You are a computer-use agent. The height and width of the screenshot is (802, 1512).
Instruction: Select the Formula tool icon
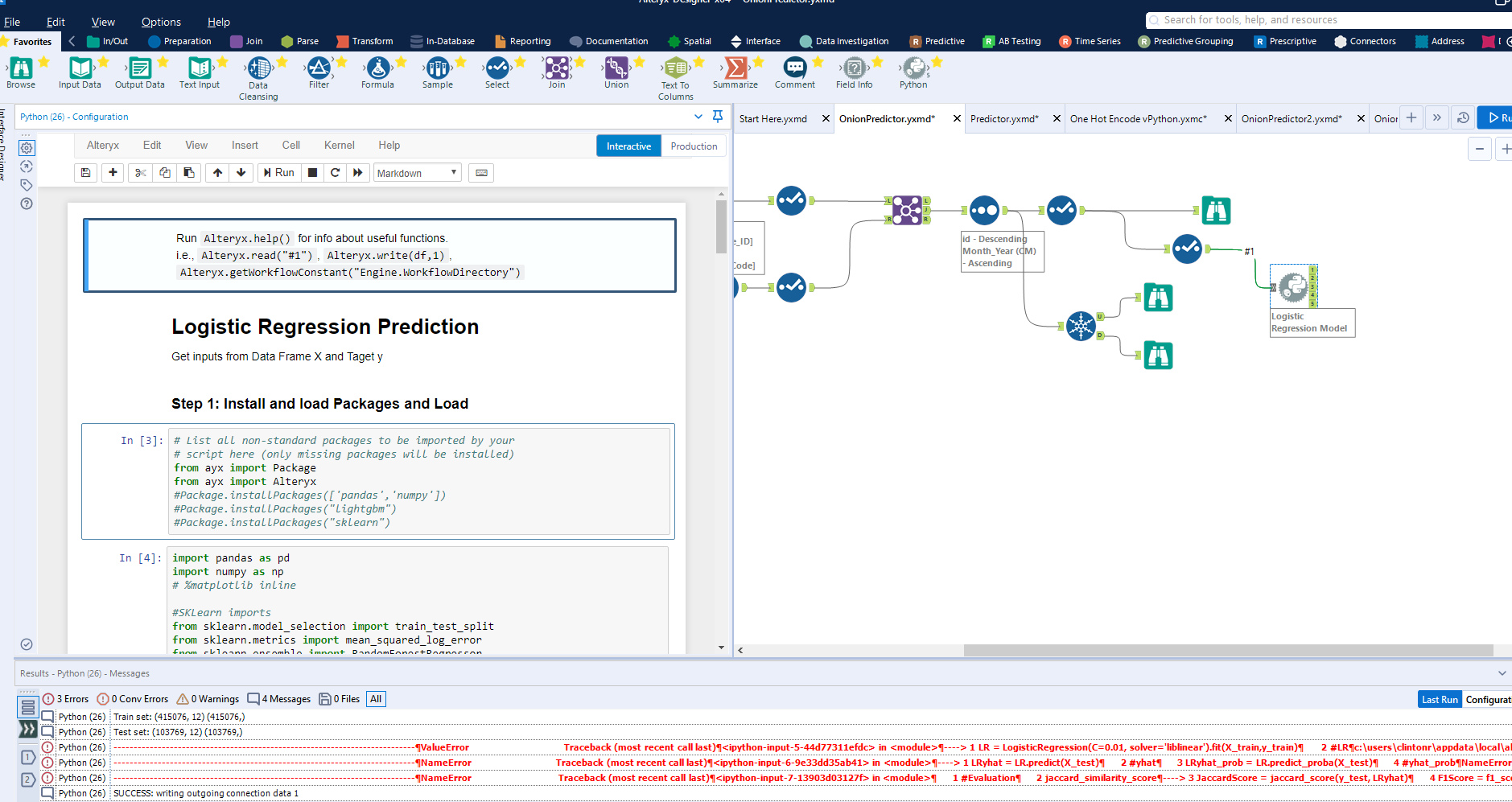pyautogui.click(x=378, y=68)
